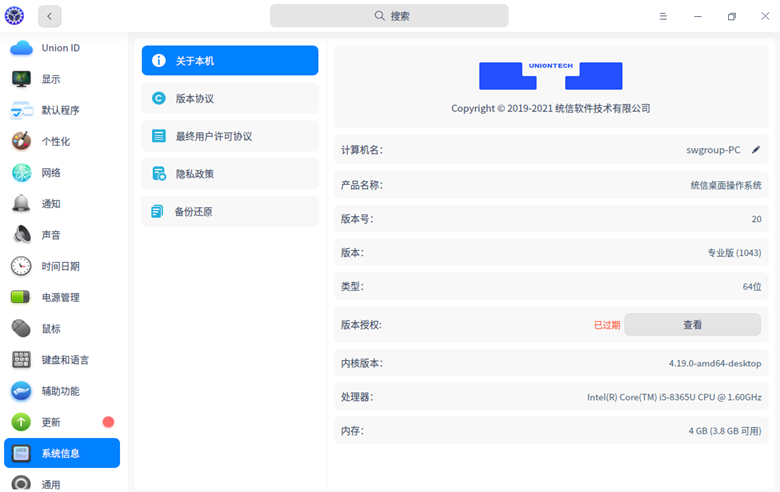The width and height of the screenshot is (780, 492).
Task: Open 隐私政策 privacy policy tab
Action: 230,174
